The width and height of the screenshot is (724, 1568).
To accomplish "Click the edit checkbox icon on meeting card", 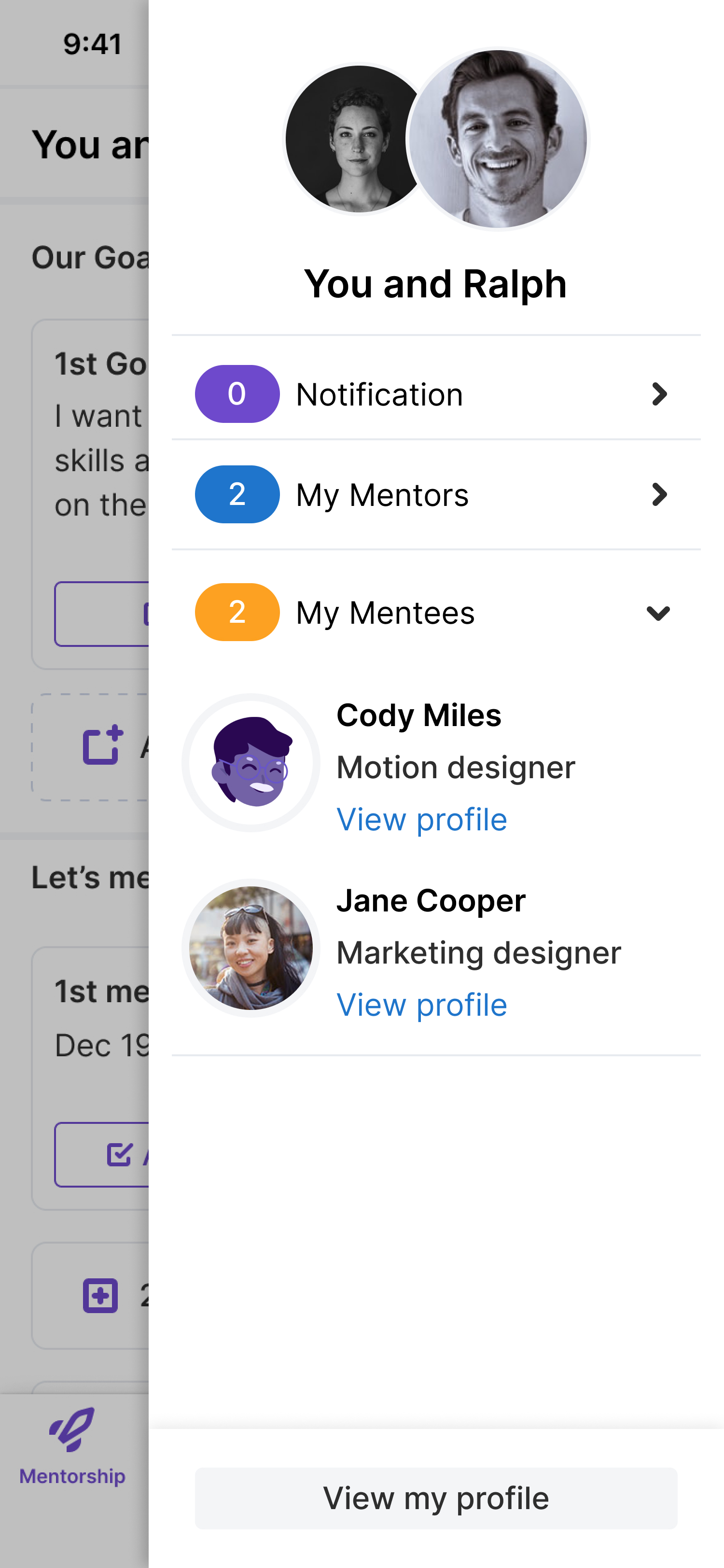I will point(119,1154).
